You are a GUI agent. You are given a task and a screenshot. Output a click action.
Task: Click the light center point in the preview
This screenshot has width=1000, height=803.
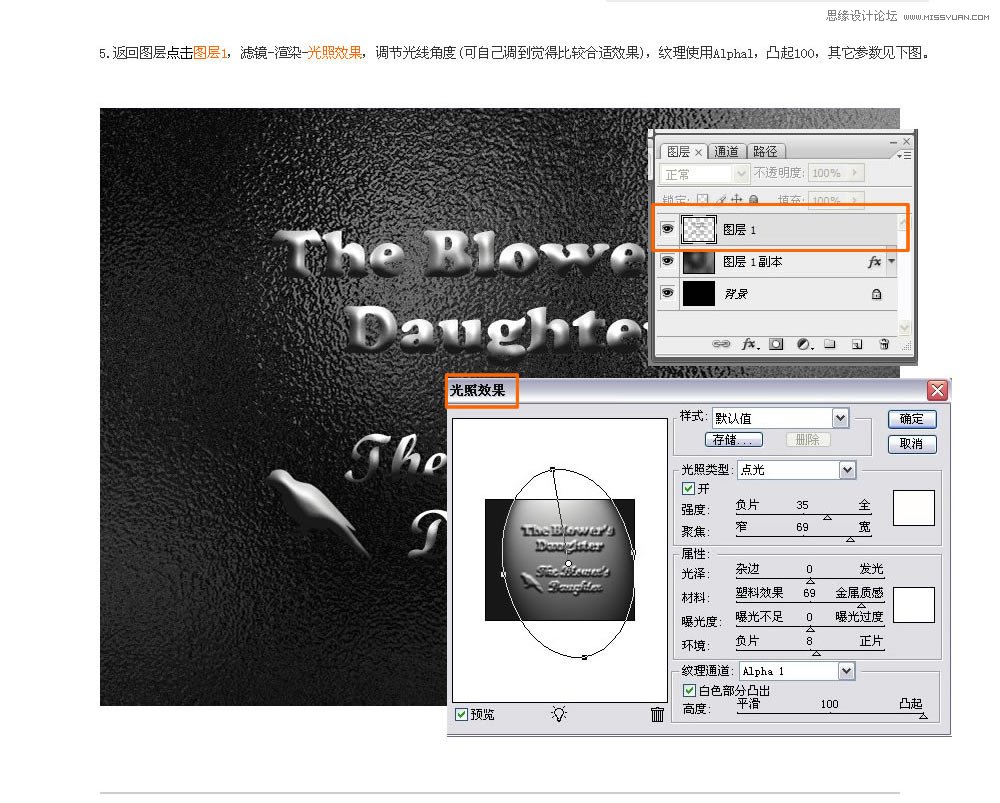(x=568, y=564)
